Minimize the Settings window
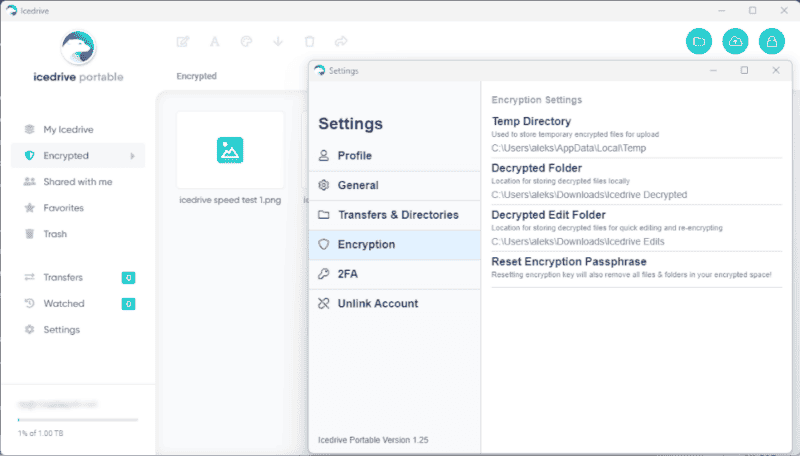 [x=713, y=70]
